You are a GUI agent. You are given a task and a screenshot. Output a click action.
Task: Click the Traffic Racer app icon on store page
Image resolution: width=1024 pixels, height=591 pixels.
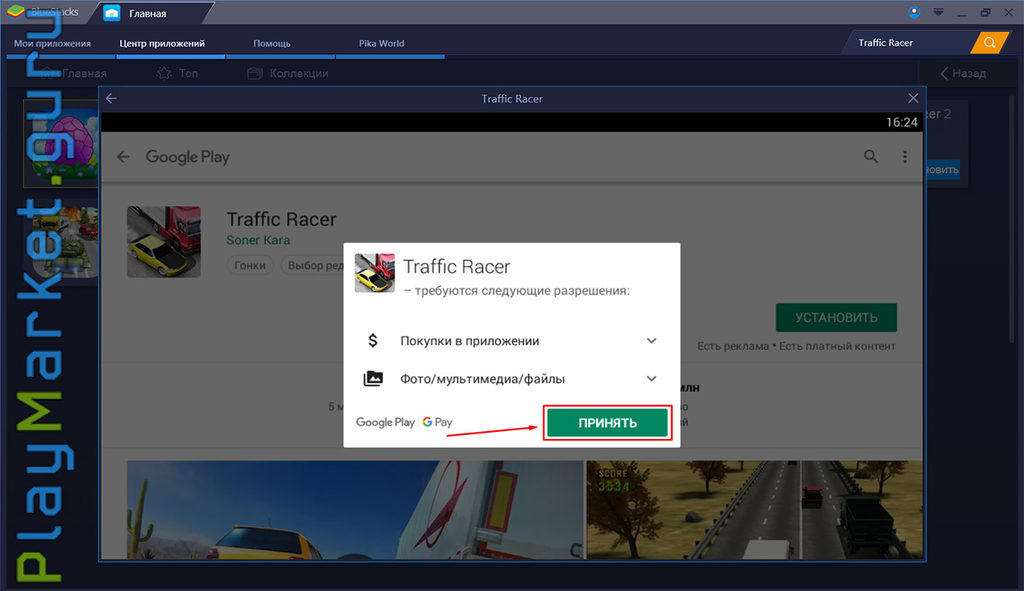[164, 242]
